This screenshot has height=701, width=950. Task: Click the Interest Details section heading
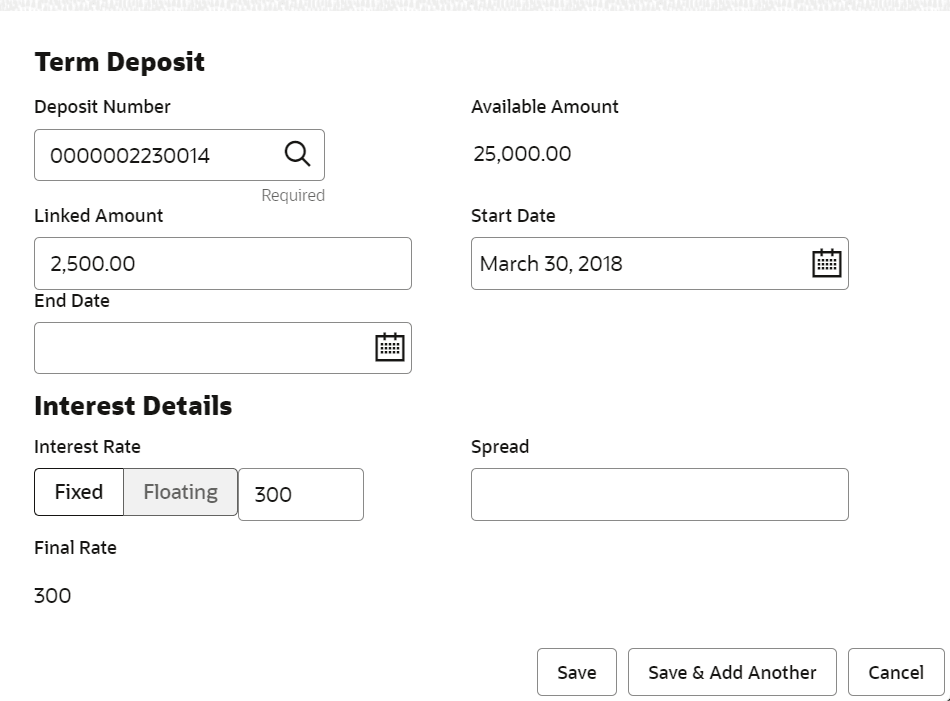[x=133, y=406]
